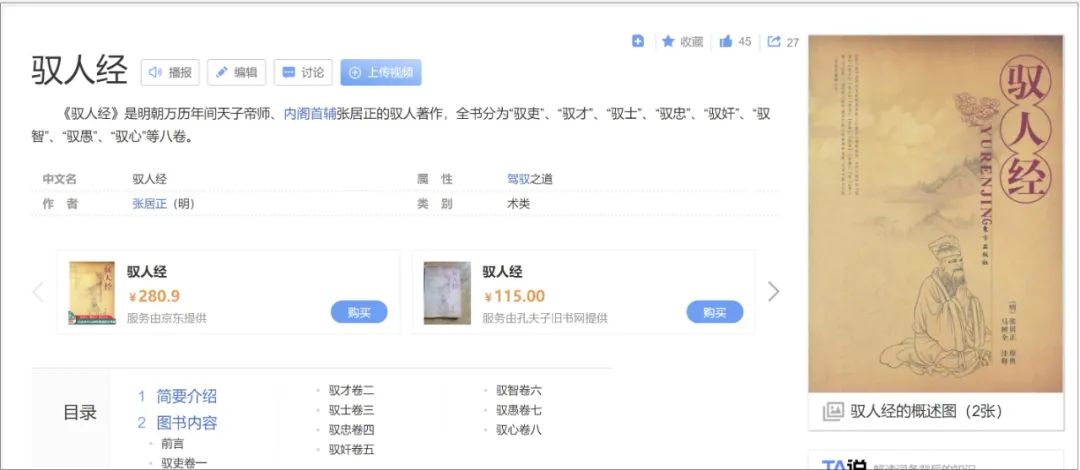Viewport: 1080px width, 470px height.
Task: Go to 驭心卷八 in the contents
Action: click(519, 430)
